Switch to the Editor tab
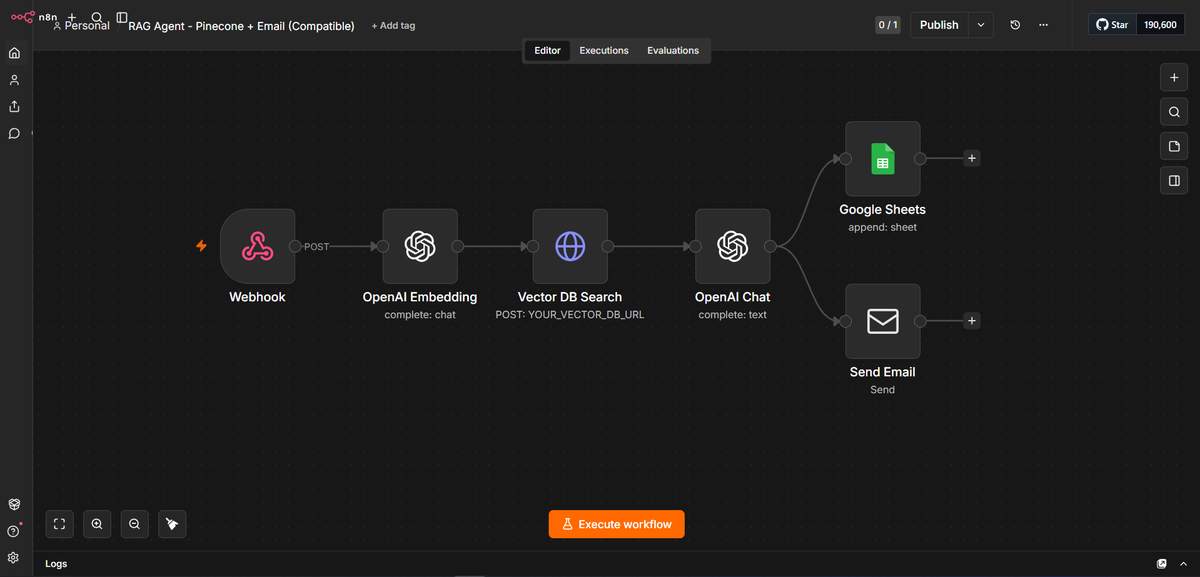Screen dimensions: 1200x577 [x=548, y=50]
